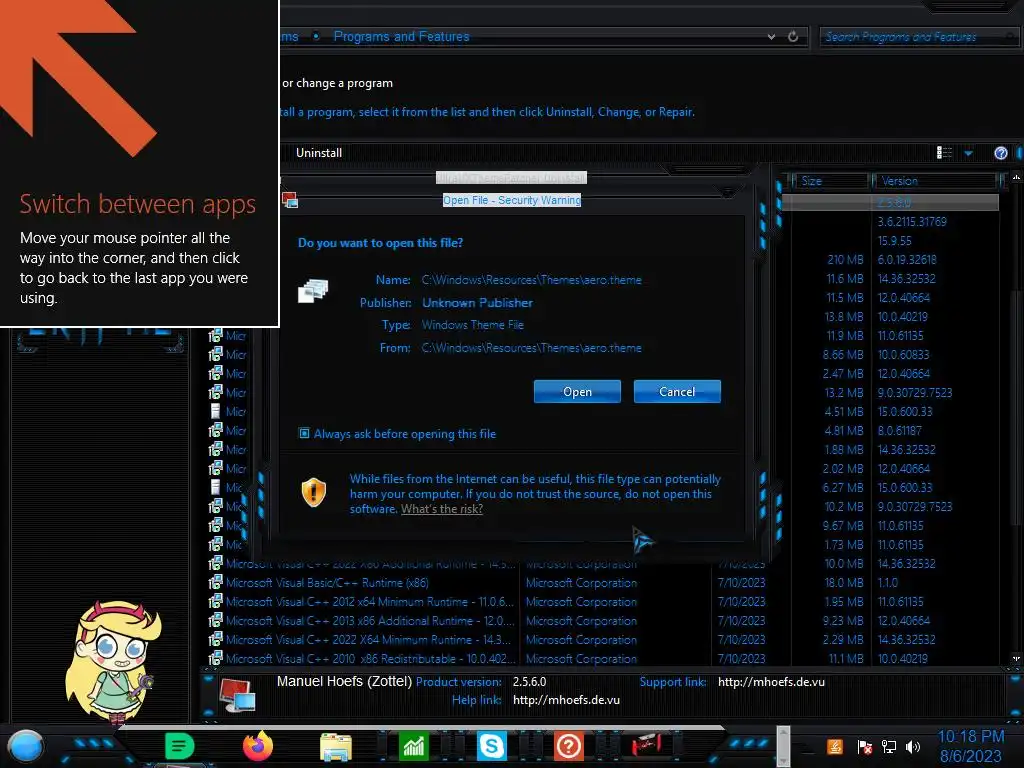This screenshot has width=1024, height=768.
Task: Click Manuel Hoefs (Zottel) publisher name
Action: pos(344,681)
